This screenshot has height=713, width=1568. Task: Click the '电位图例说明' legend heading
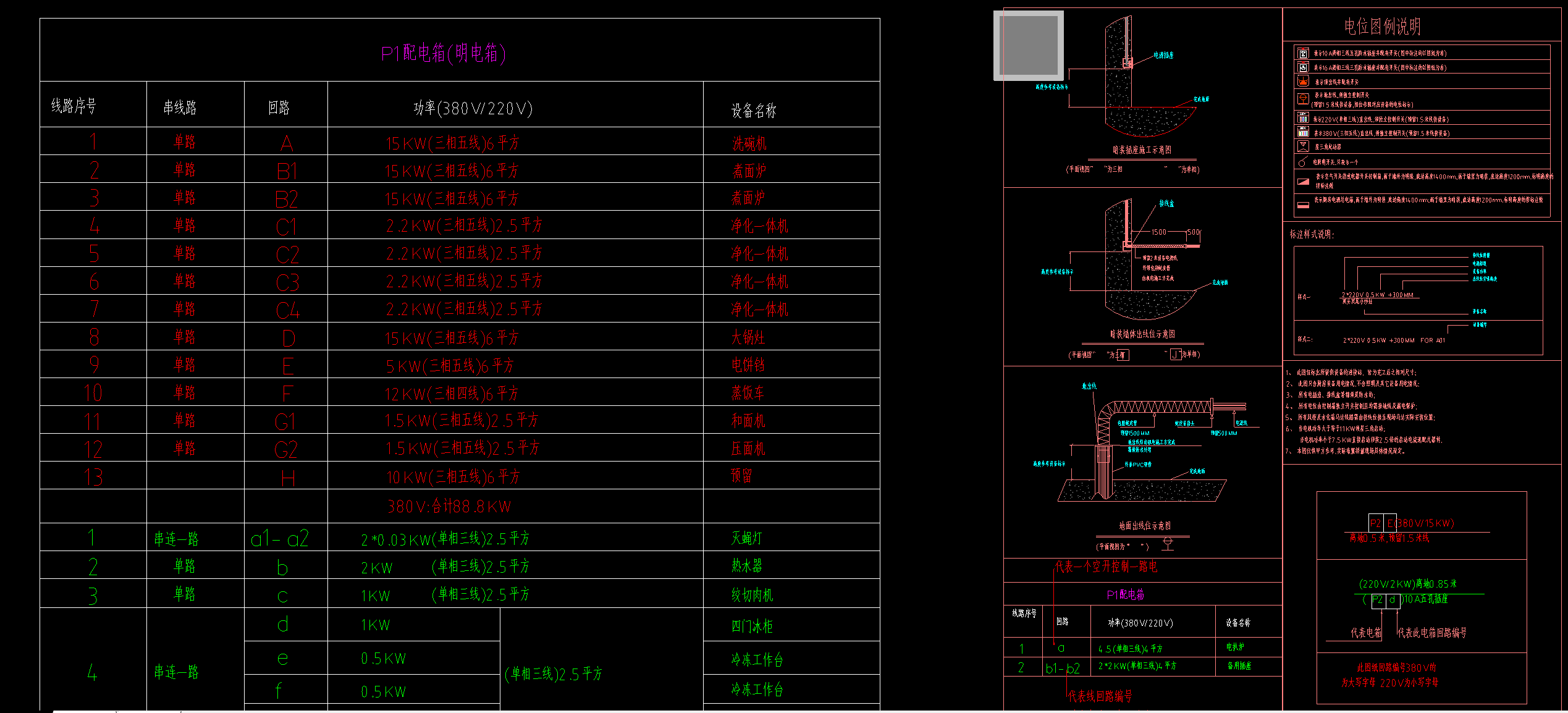1382,27
